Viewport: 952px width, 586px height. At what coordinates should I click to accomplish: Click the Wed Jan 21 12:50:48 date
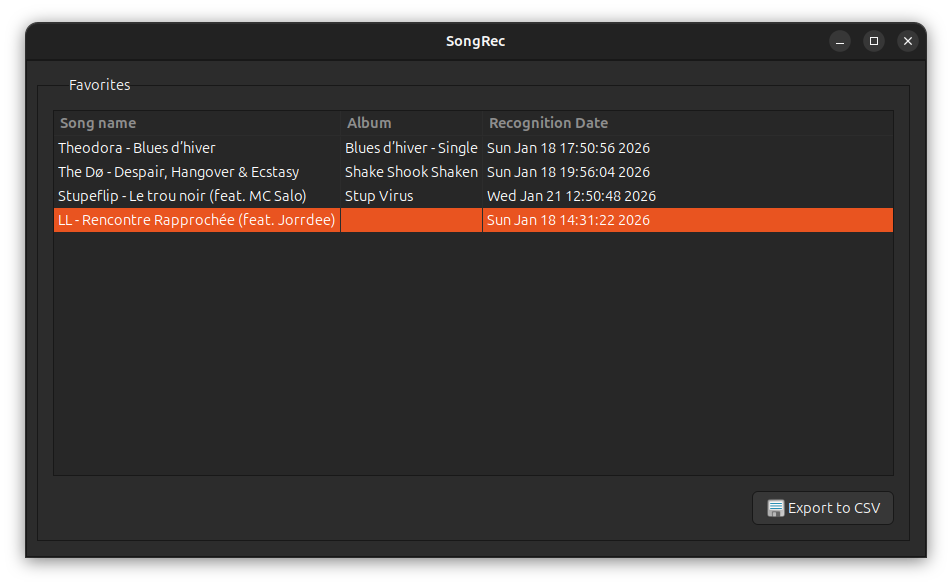tap(571, 196)
